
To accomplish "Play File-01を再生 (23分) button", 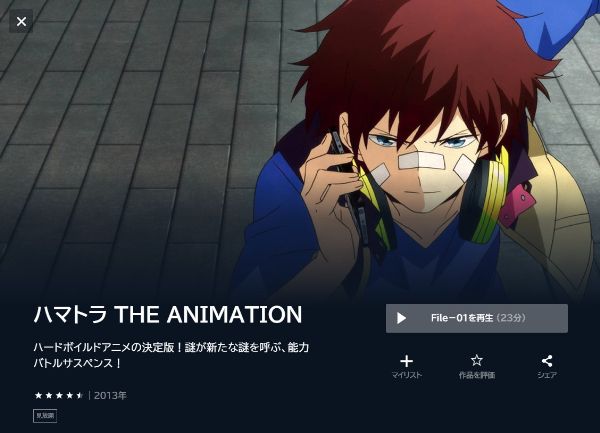I will coord(477,318).
